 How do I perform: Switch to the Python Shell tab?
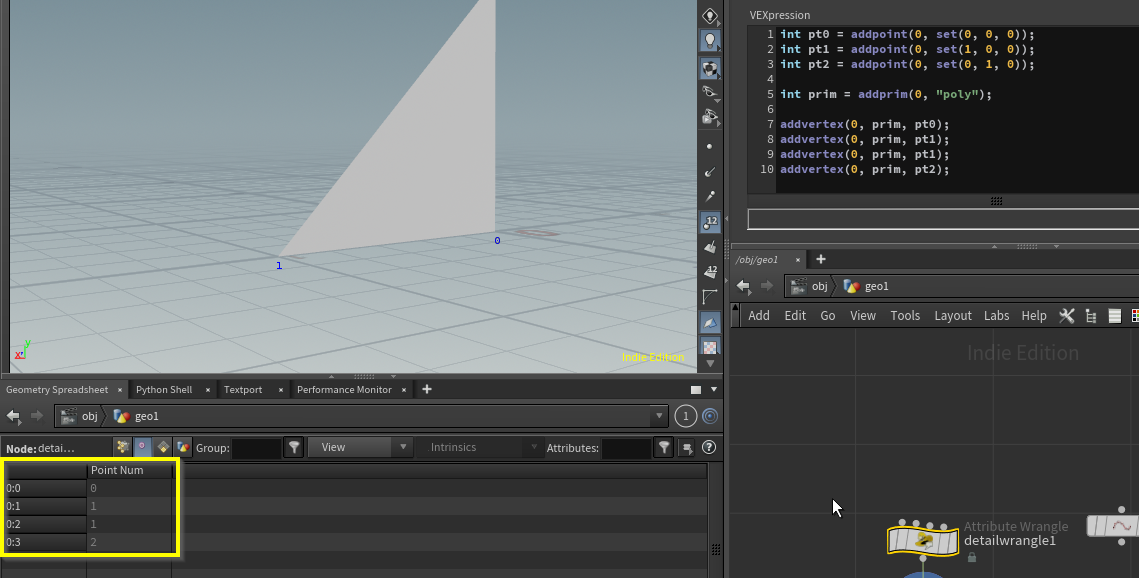pos(164,389)
